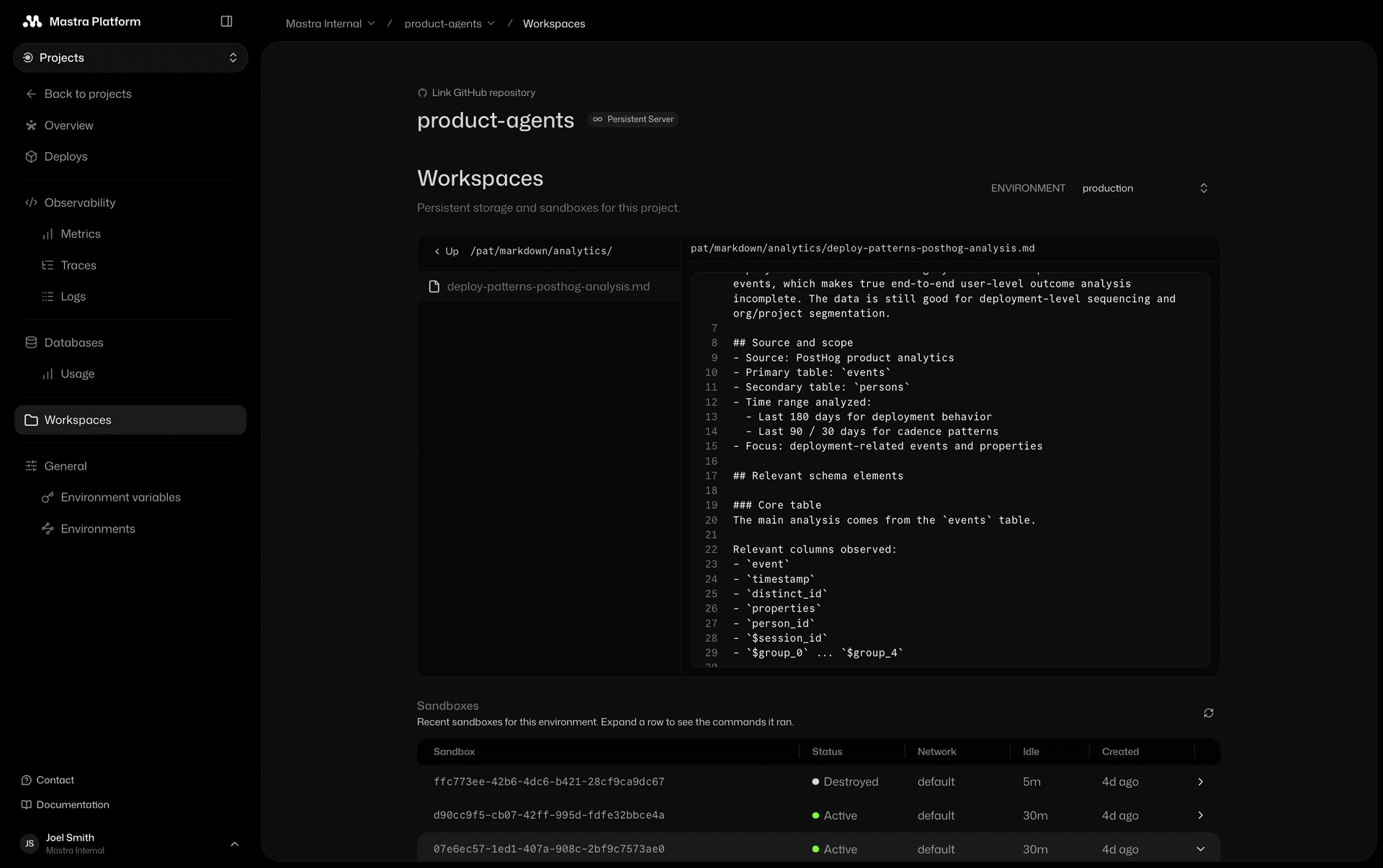Click the /pat/markdown/analytics/ path text

[x=541, y=251]
